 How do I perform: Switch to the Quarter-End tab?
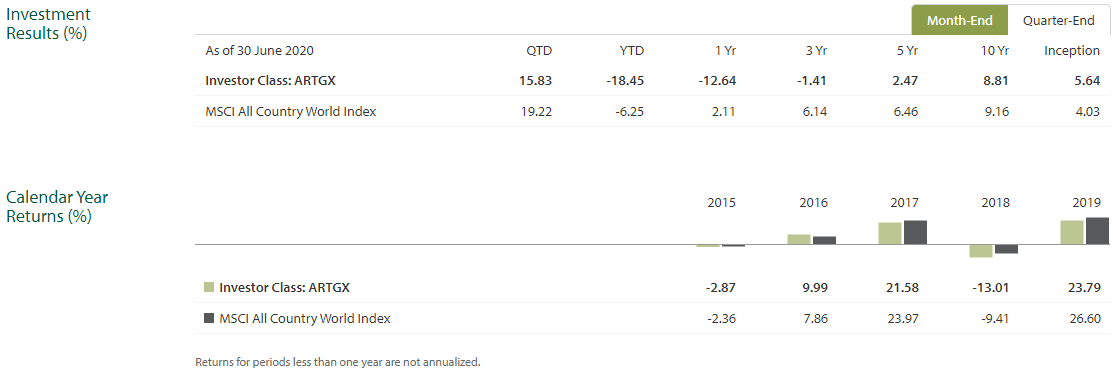[x=1058, y=21]
